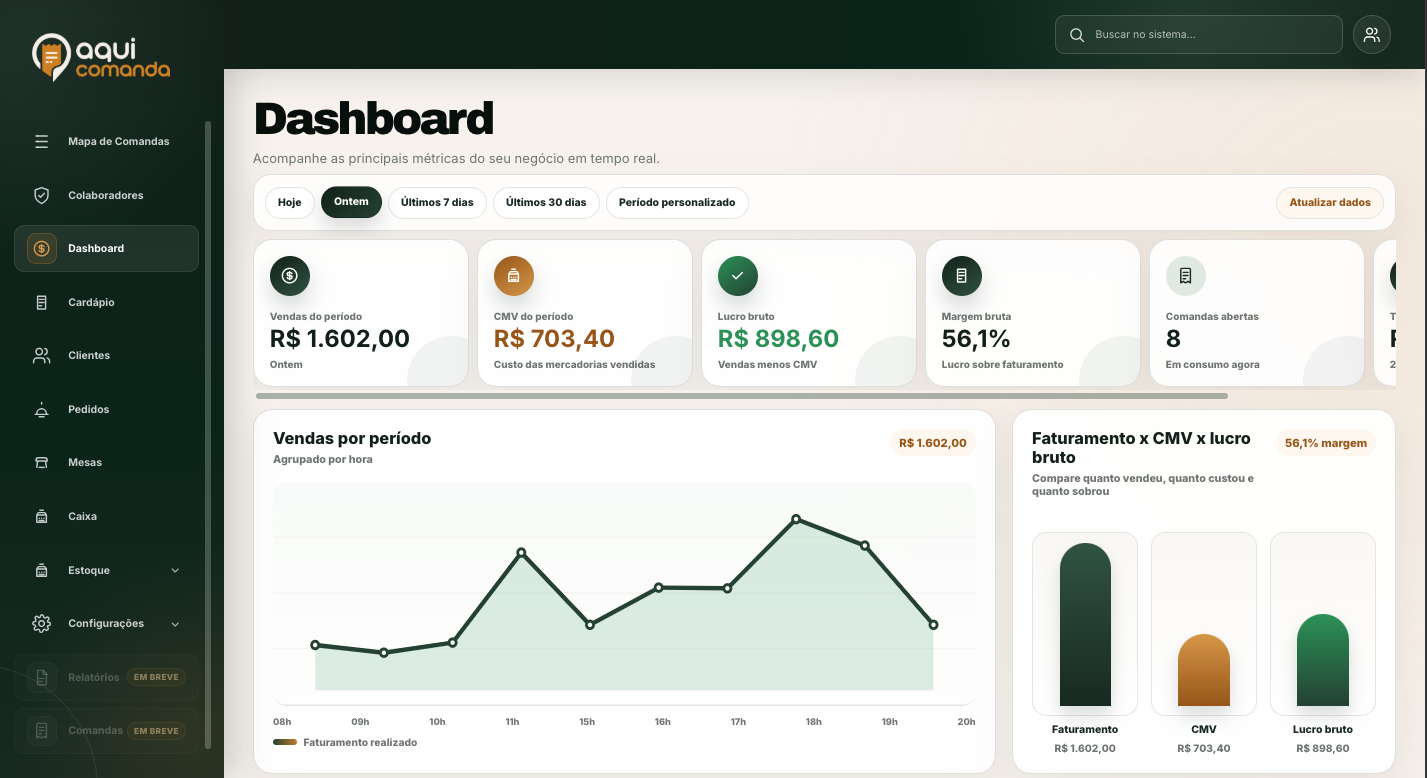Click the Mesas table icon
1427x778 pixels.
pyautogui.click(x=41, y=462)
